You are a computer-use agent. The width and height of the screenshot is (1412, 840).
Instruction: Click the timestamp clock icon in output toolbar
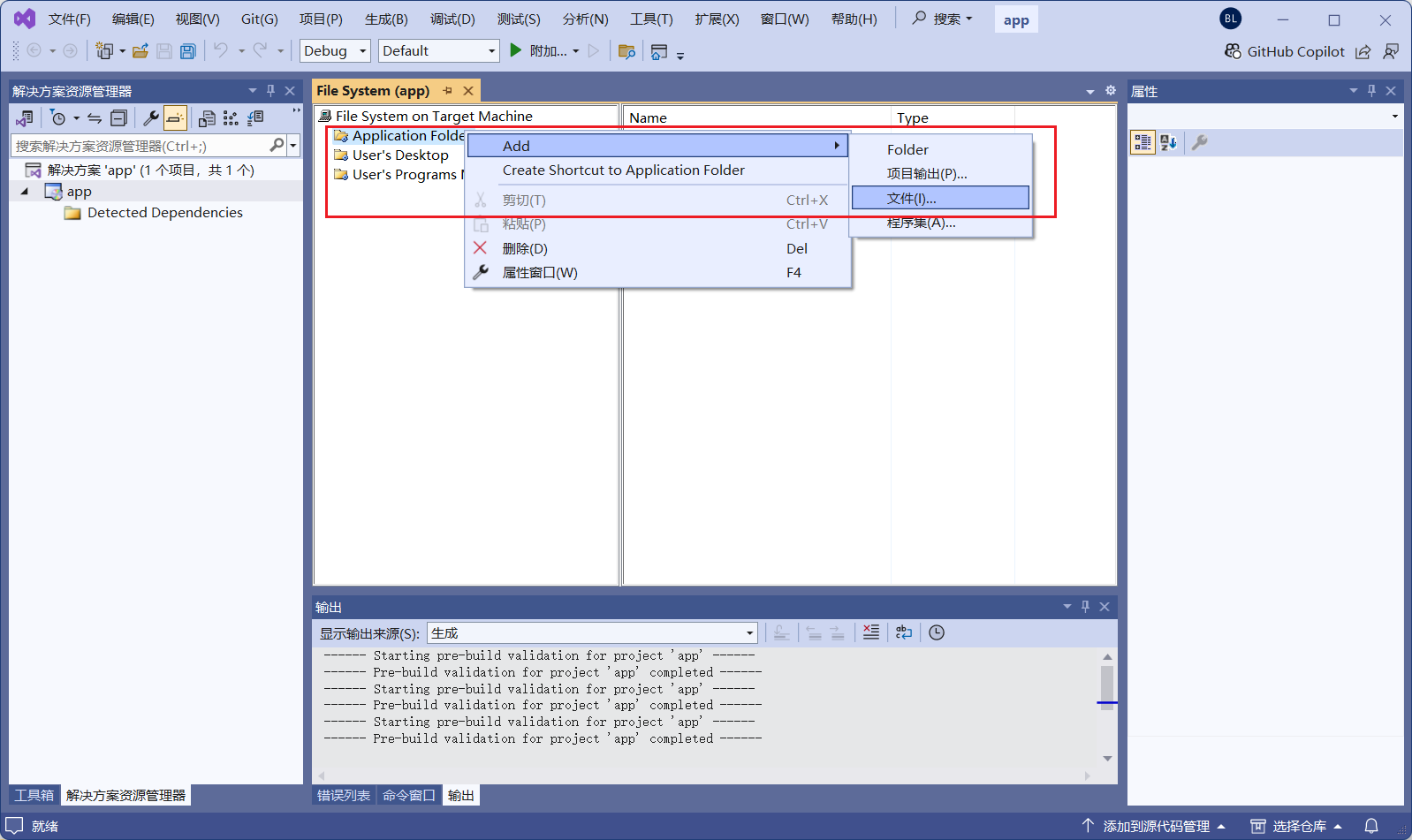(937, 632)
